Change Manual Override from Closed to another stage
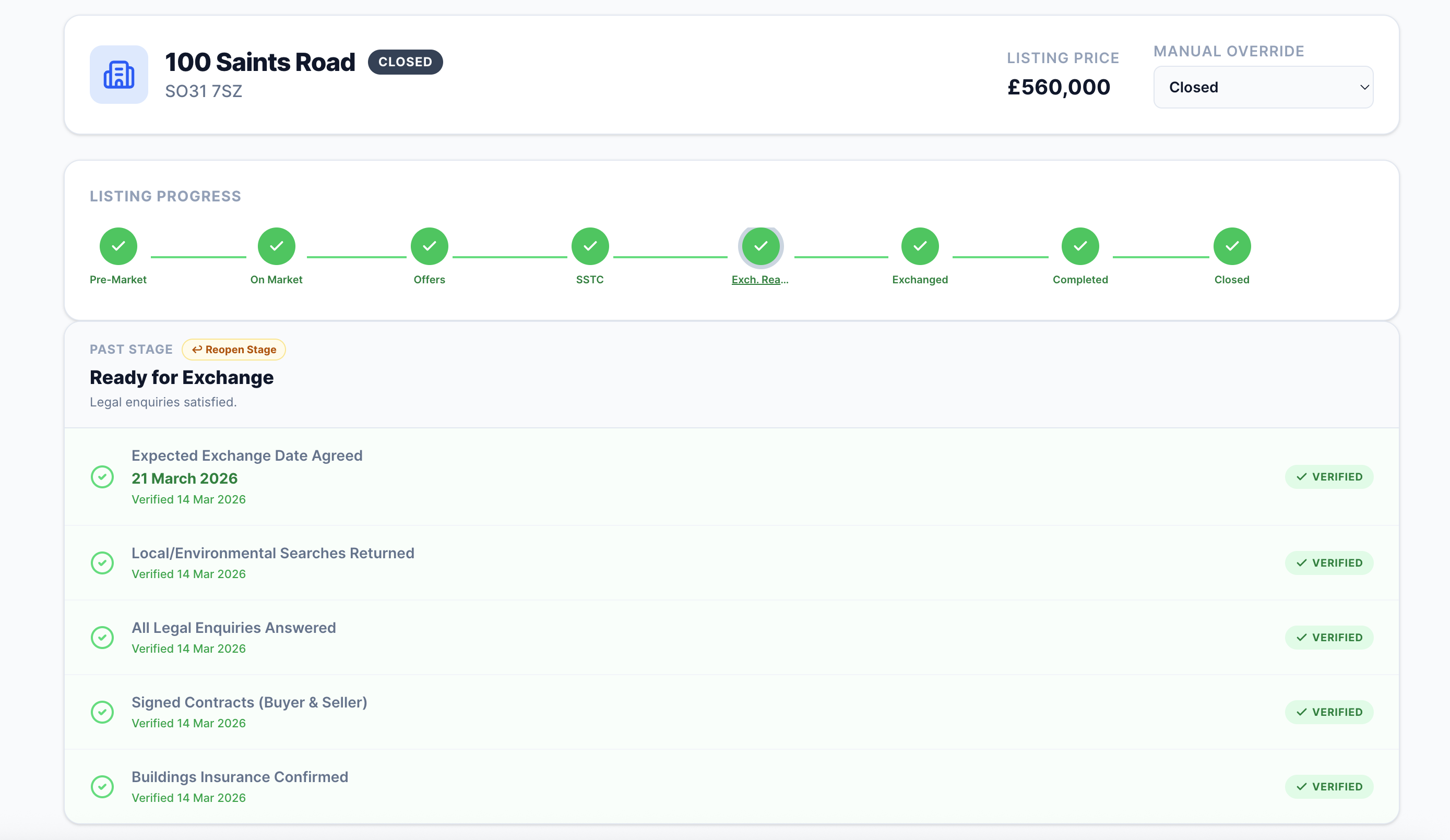 tap(1263, 87)
